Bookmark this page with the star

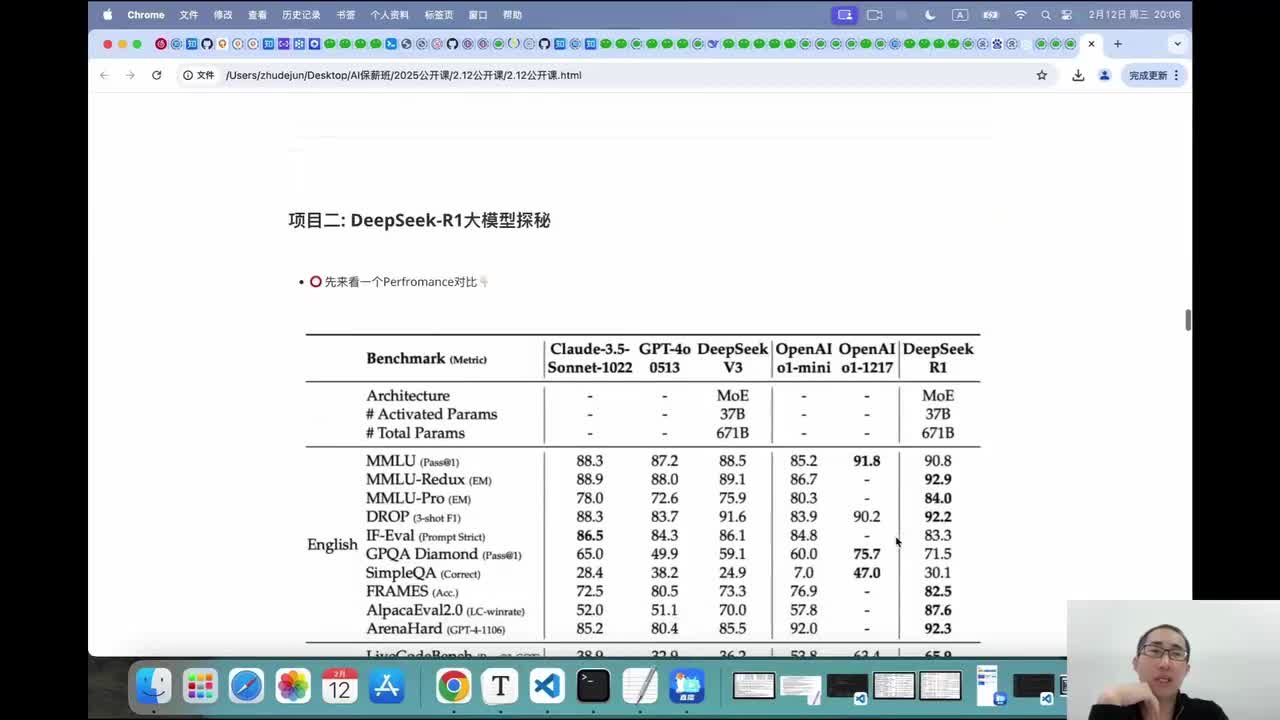[1041, 75]
